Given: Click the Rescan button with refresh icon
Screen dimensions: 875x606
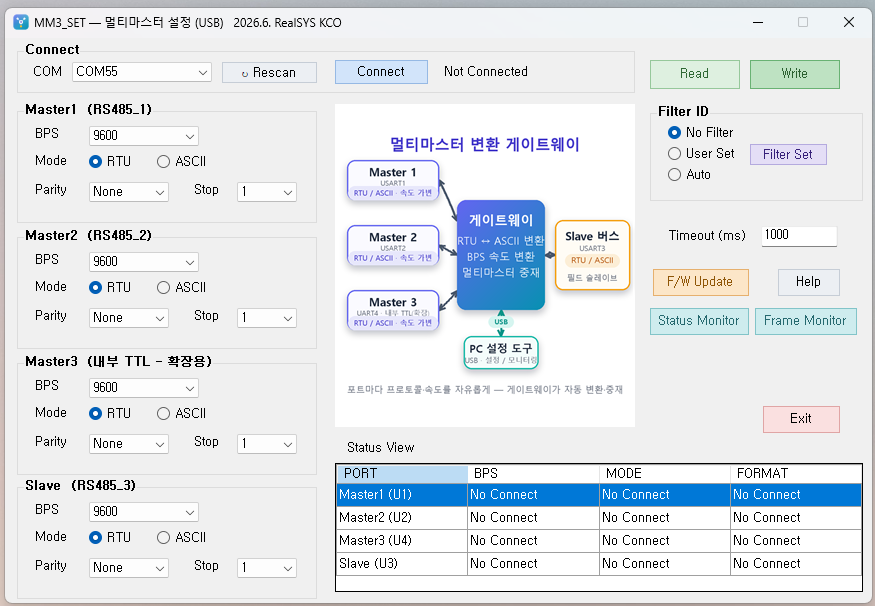Looking at the screenshot, I should coord(269,73).
